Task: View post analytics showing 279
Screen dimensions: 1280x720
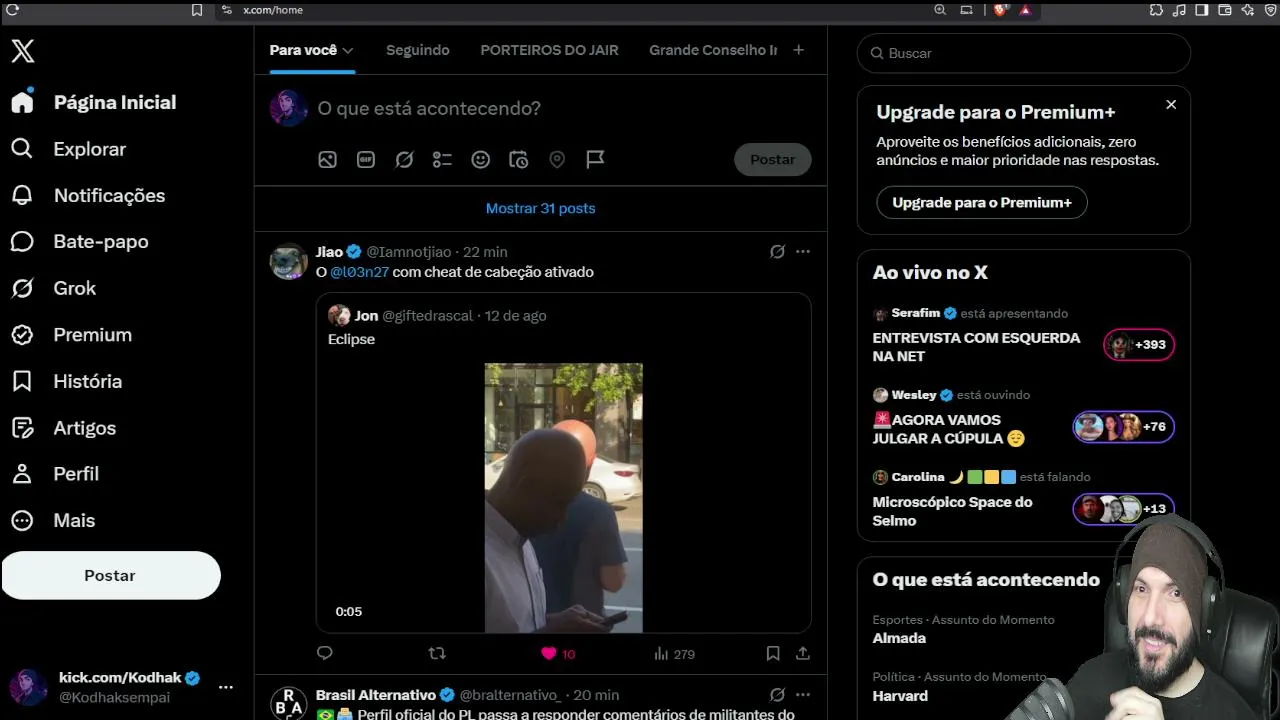Action: click(674, 654)
